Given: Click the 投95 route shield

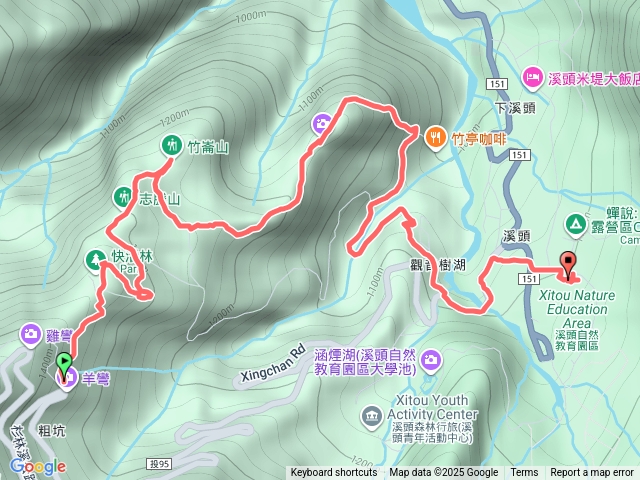Looking at the screenshot, I should 159,464.
